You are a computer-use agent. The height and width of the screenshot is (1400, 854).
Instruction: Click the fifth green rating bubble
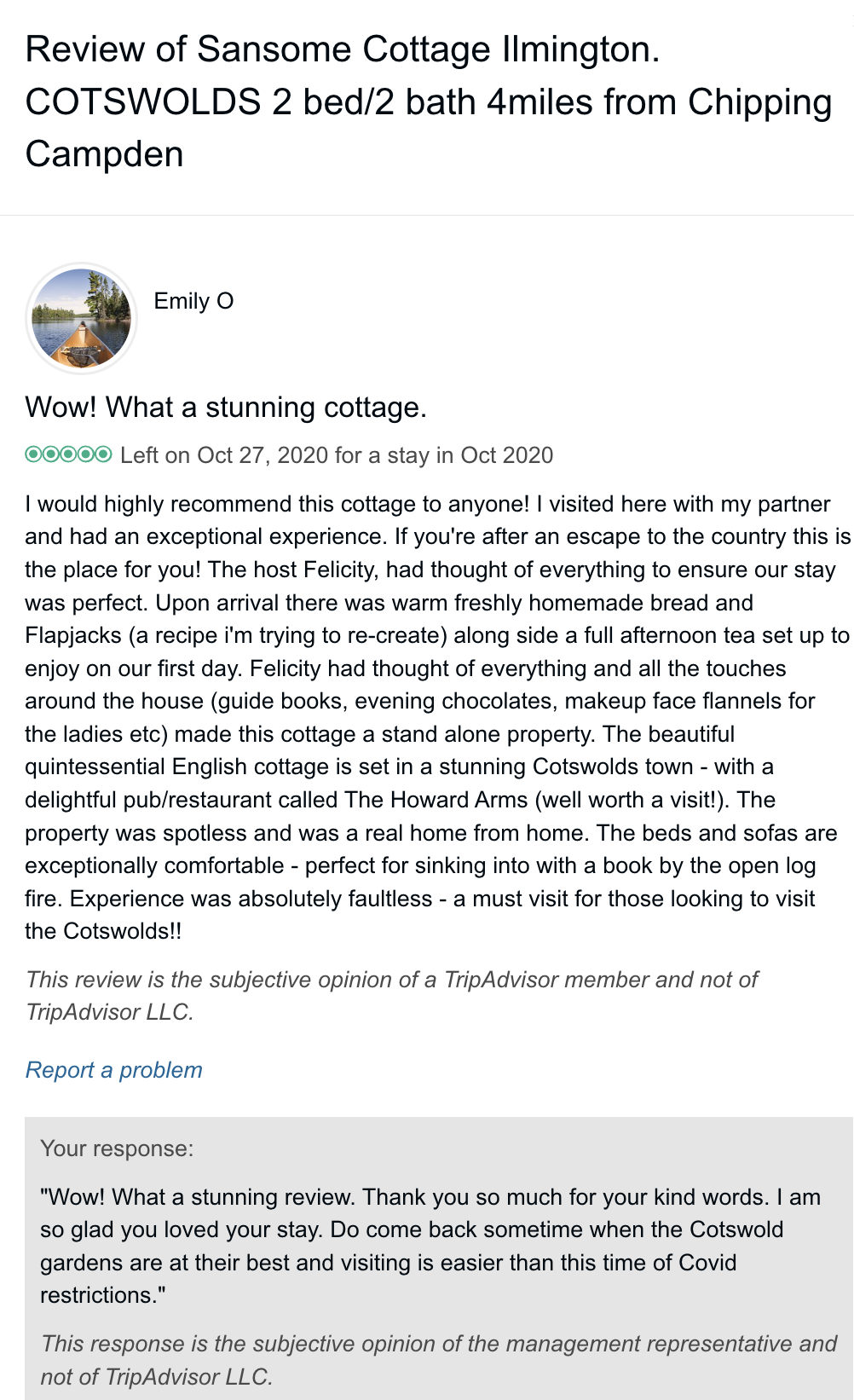click(x=103, y=454)
